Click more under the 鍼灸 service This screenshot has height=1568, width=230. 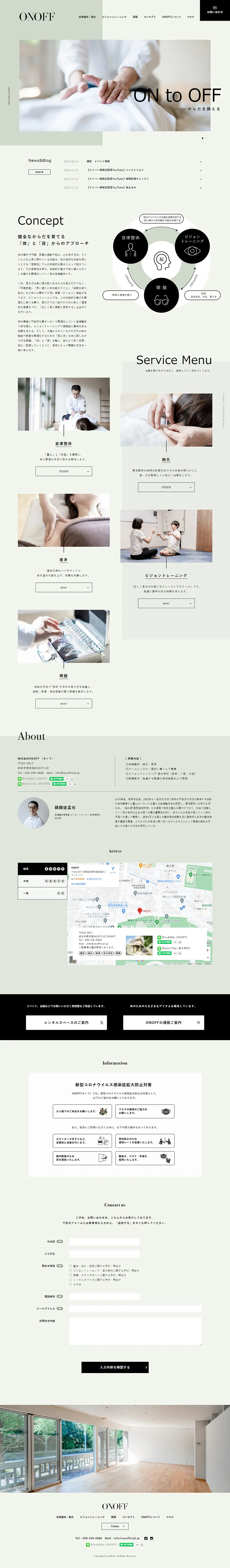tap(166, 487)
